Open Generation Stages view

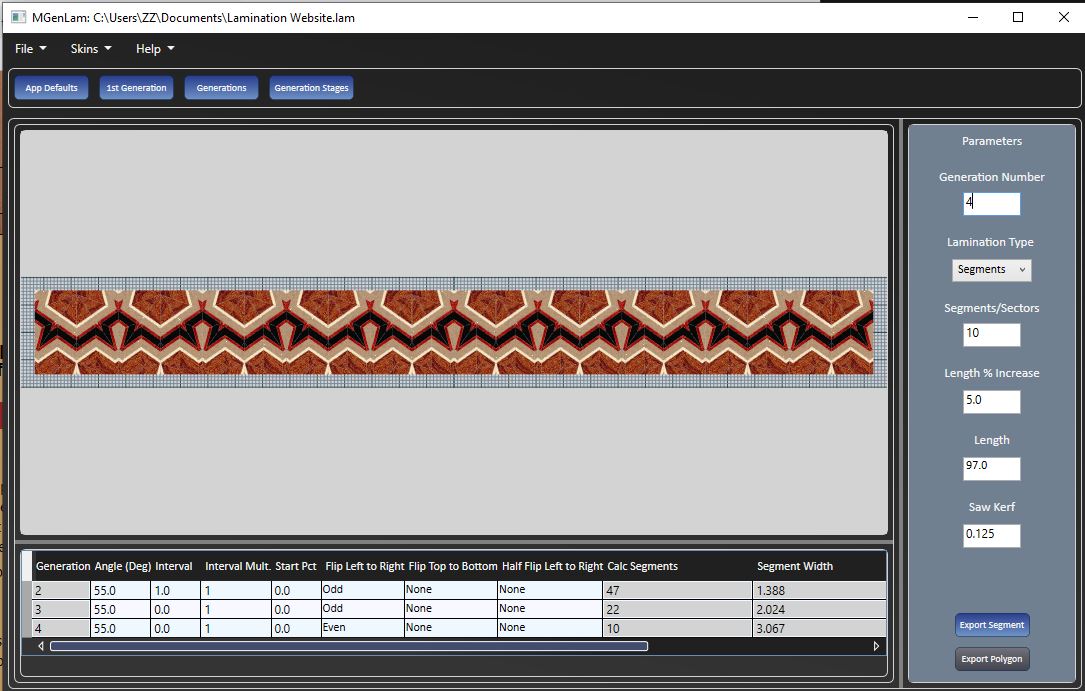click(x=311, y=88)
